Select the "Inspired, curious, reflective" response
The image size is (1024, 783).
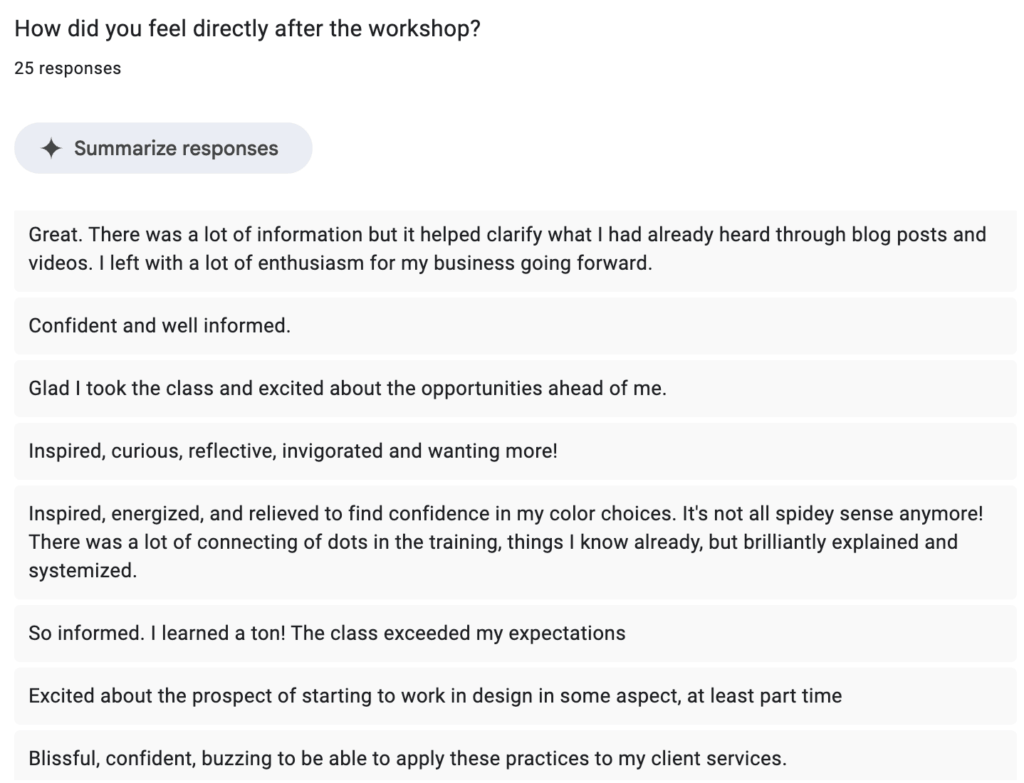coord(293,451)
